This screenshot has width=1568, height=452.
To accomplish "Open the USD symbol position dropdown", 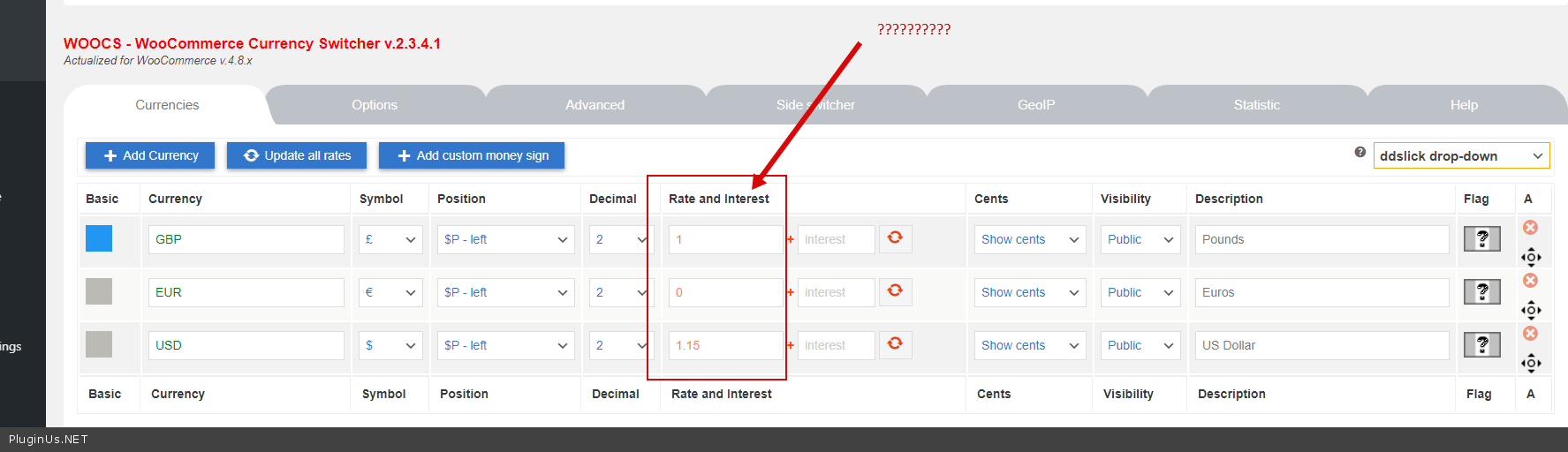I will 505,345.
